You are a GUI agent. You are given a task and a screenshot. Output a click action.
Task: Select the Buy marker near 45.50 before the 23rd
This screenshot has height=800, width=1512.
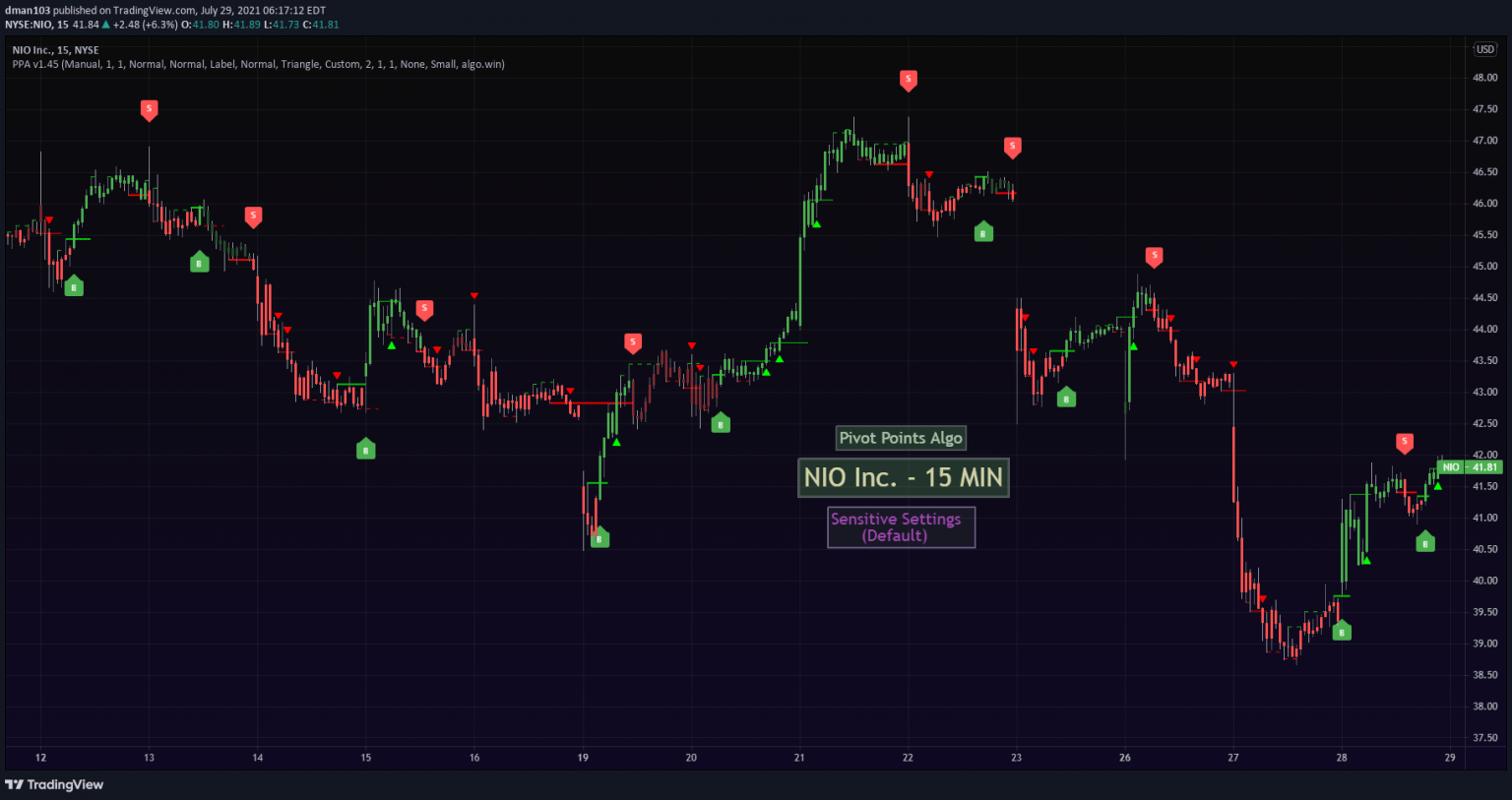(983, 231)
